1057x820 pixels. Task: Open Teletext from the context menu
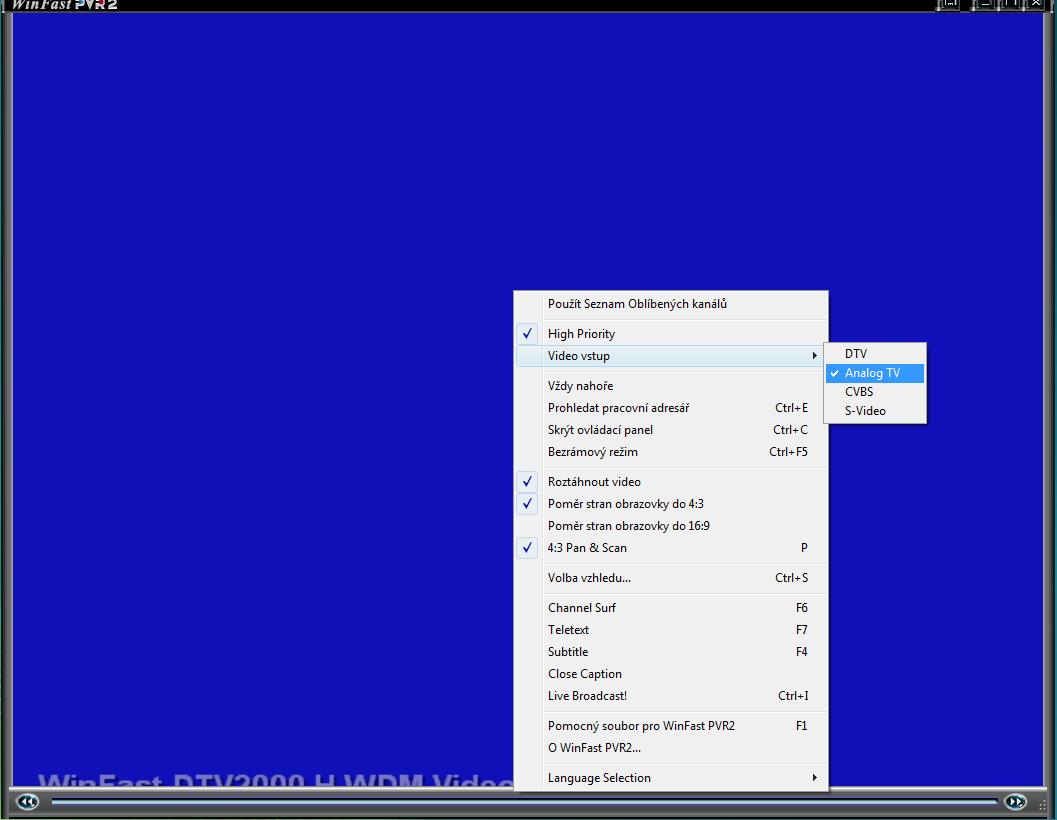click(x=568, y=630)
